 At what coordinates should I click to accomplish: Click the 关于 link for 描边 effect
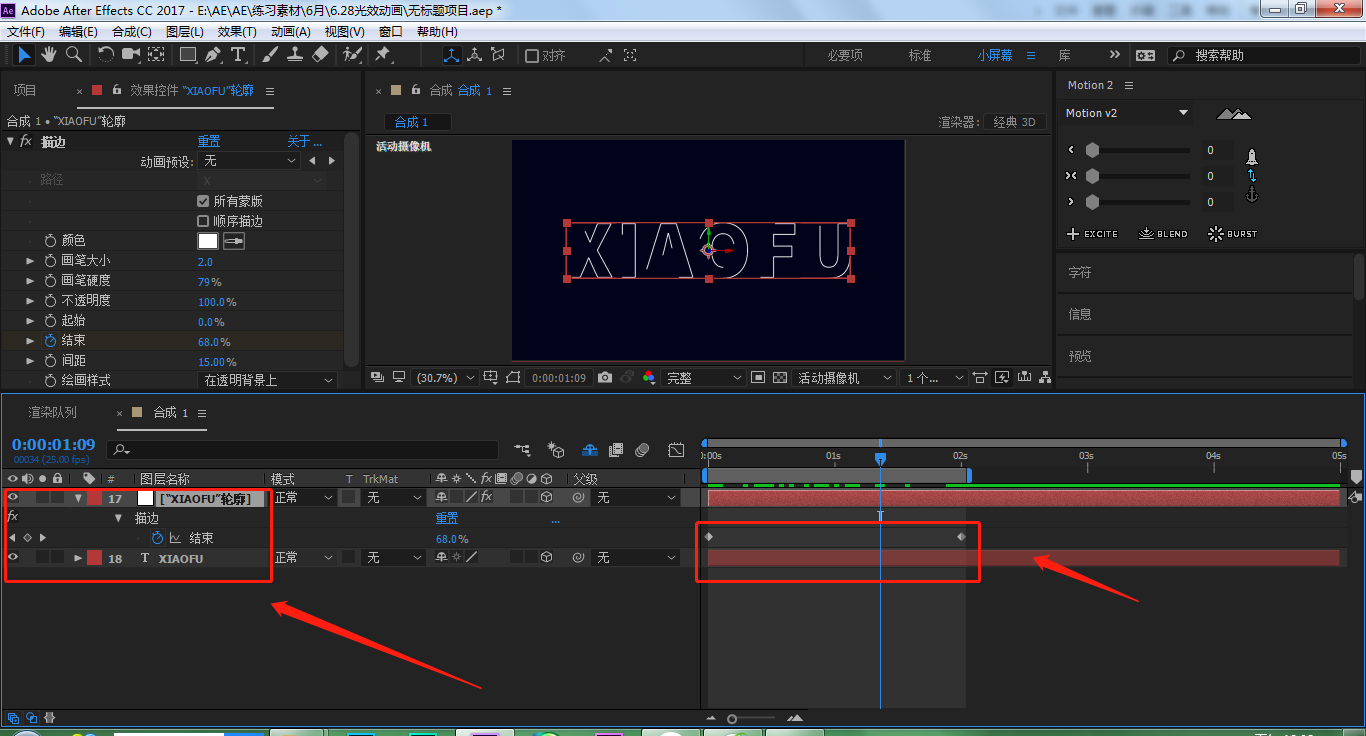coord(304,142)
